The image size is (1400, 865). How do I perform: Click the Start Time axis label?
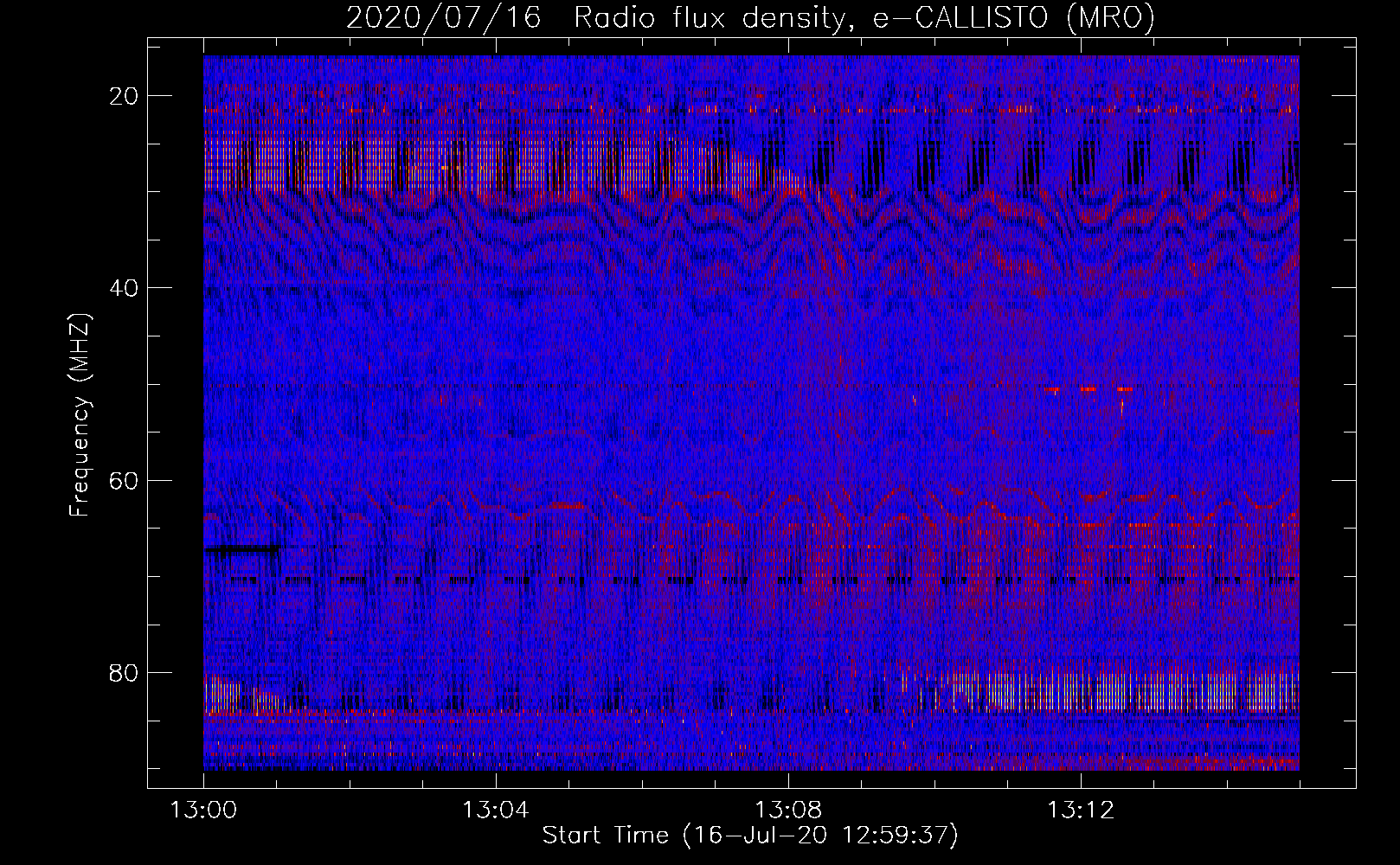click(x=750, y=836)
